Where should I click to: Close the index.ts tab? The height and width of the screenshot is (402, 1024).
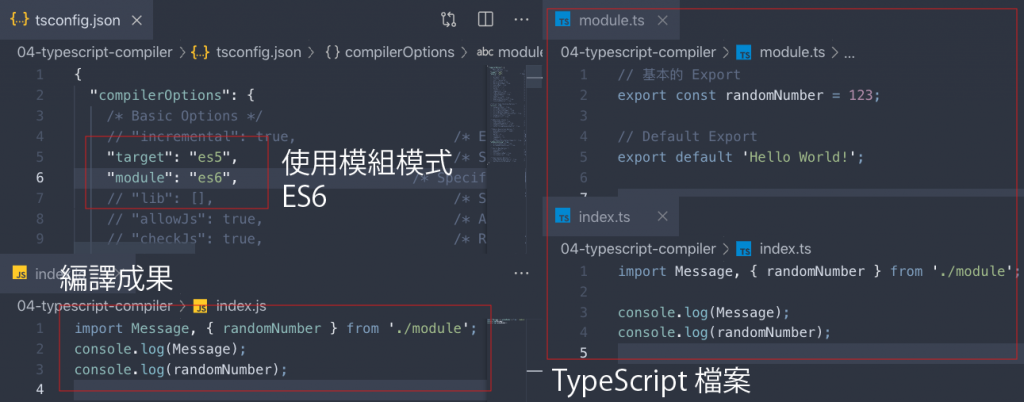(662, 217)
